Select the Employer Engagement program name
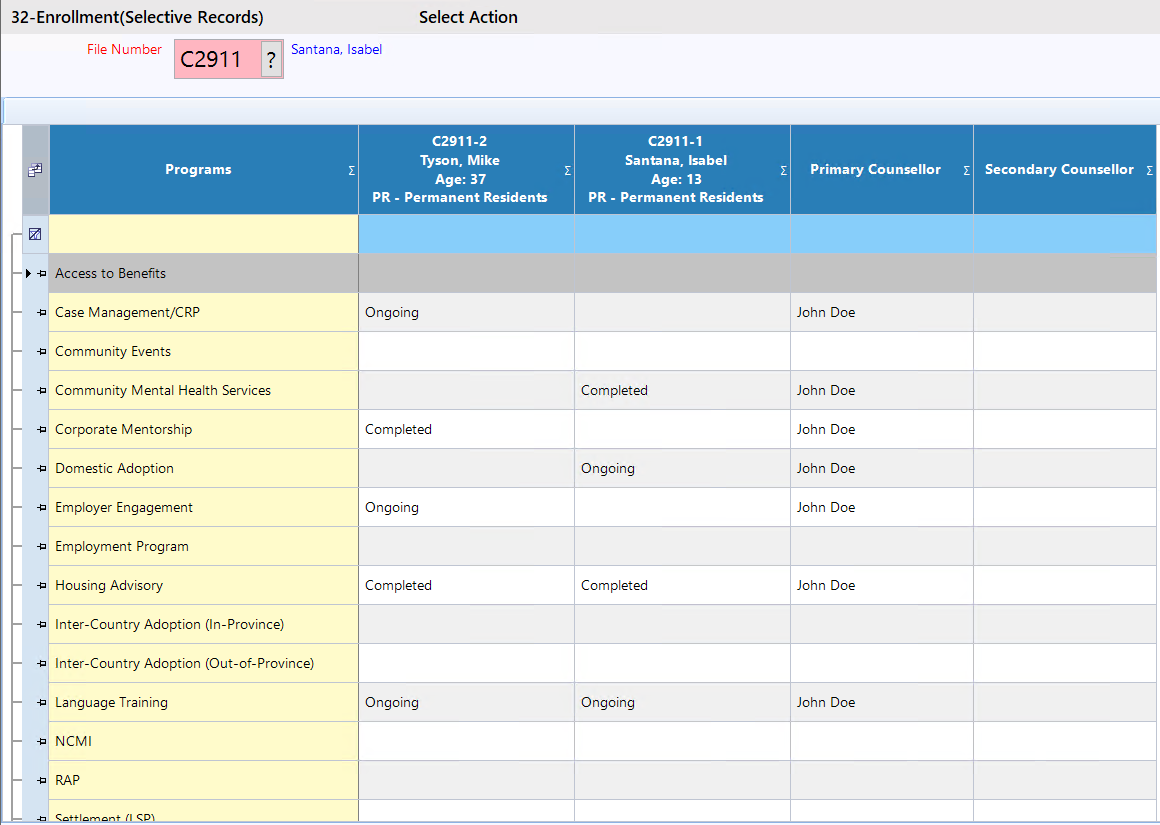Screen dimensions: 1160x825 (x=124, y=508)
